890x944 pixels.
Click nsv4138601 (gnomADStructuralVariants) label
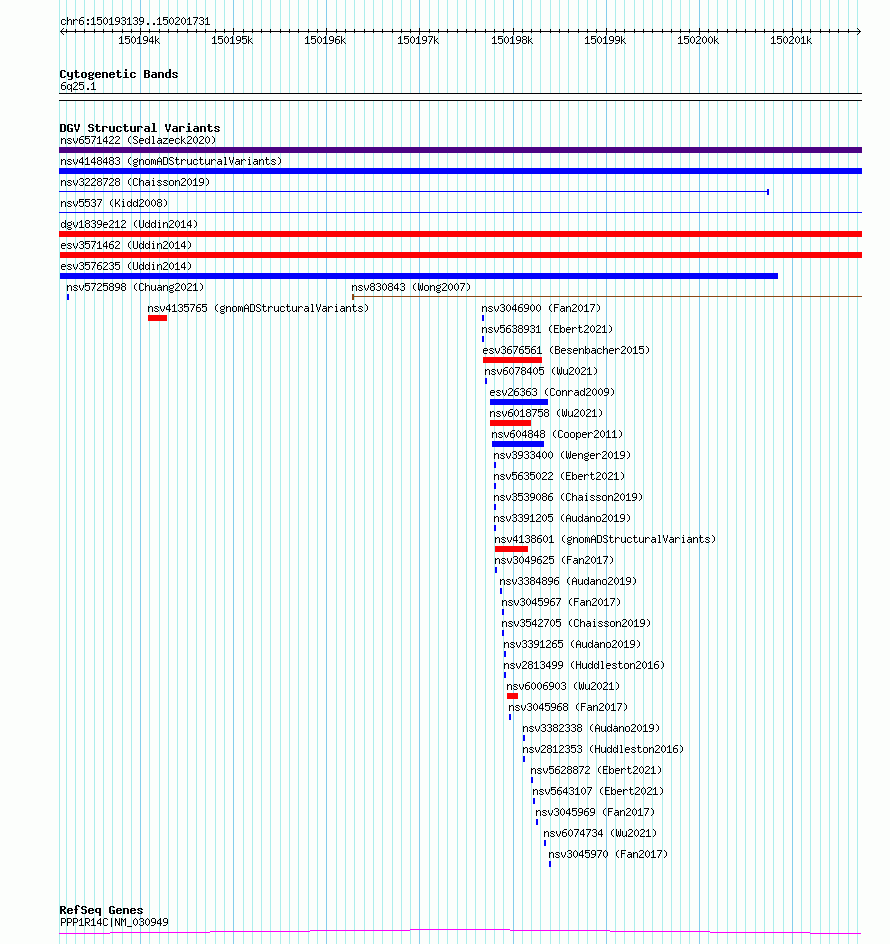point(605,539)
